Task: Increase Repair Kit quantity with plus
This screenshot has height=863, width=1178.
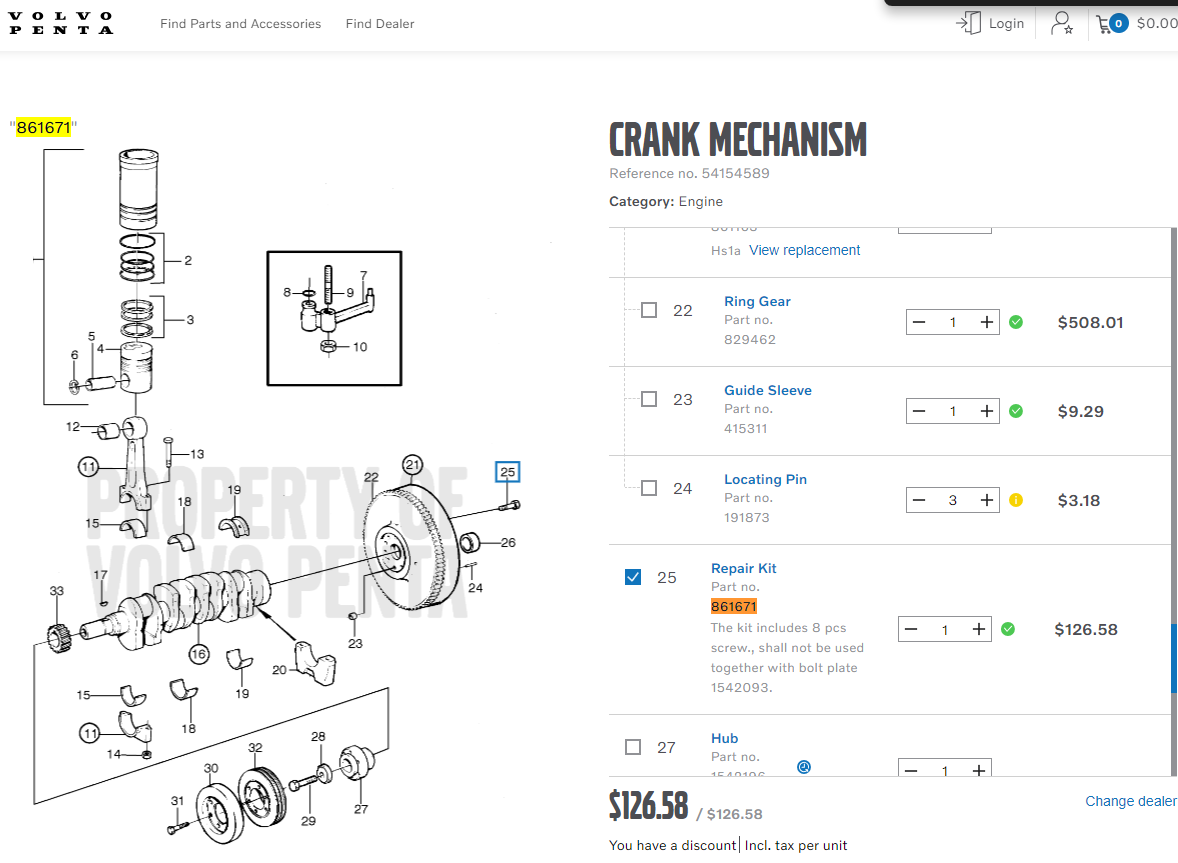Action: [978, 629]
